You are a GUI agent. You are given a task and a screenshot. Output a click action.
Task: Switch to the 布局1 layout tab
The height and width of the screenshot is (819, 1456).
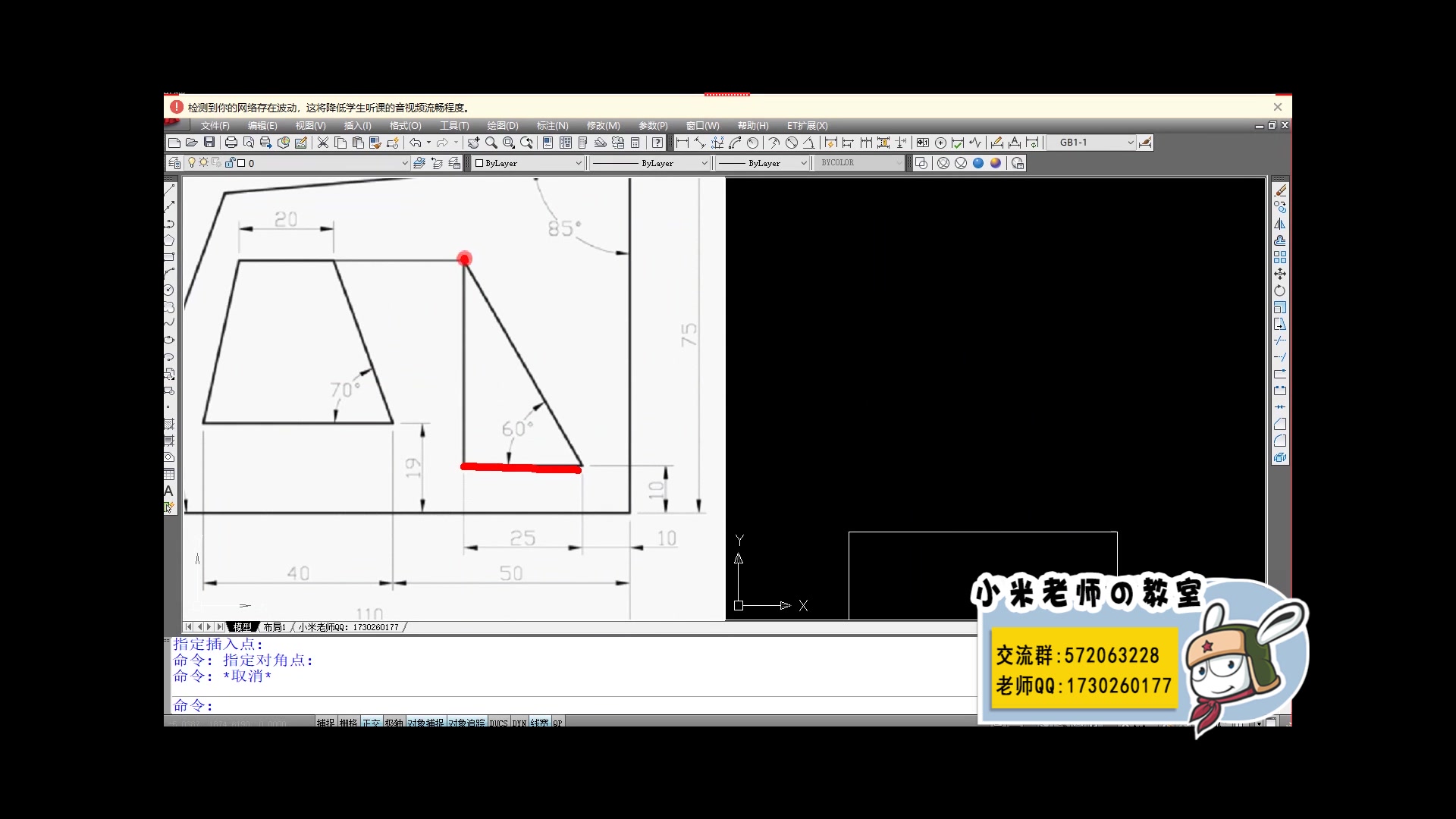tap(274, 627)
